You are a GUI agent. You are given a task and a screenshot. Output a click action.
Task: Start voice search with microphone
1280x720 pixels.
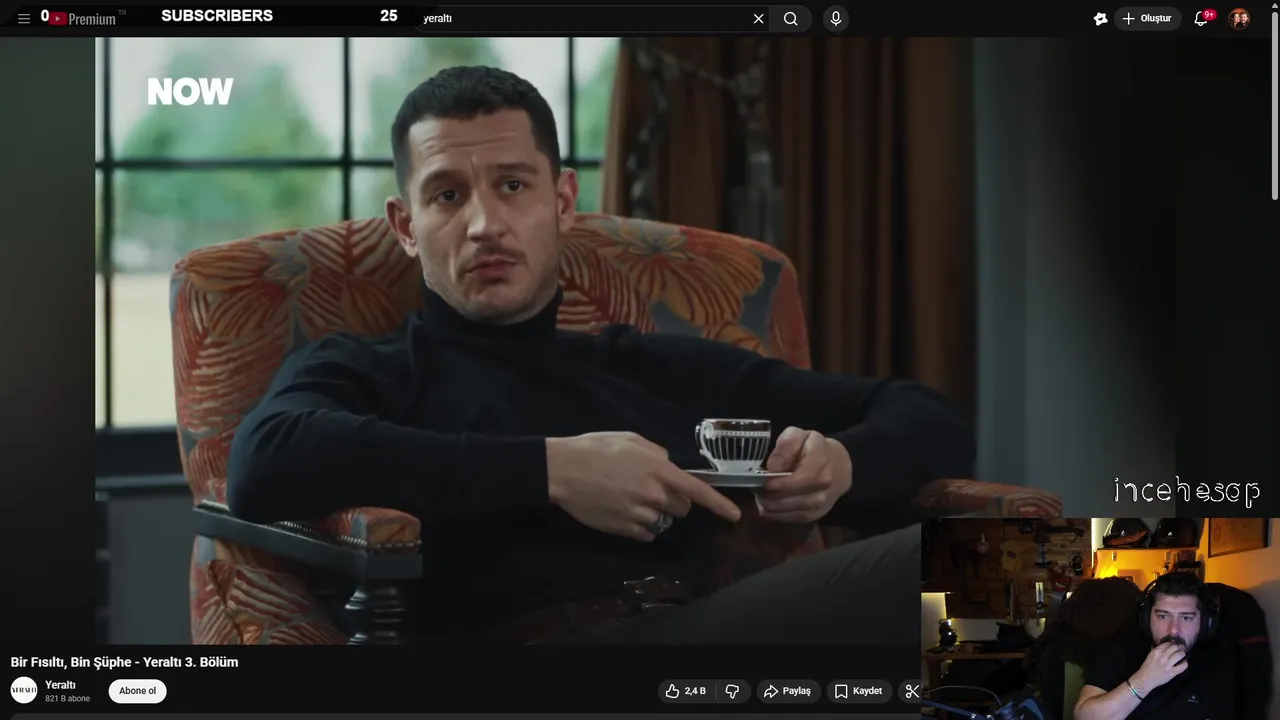(x=836, y=18)
